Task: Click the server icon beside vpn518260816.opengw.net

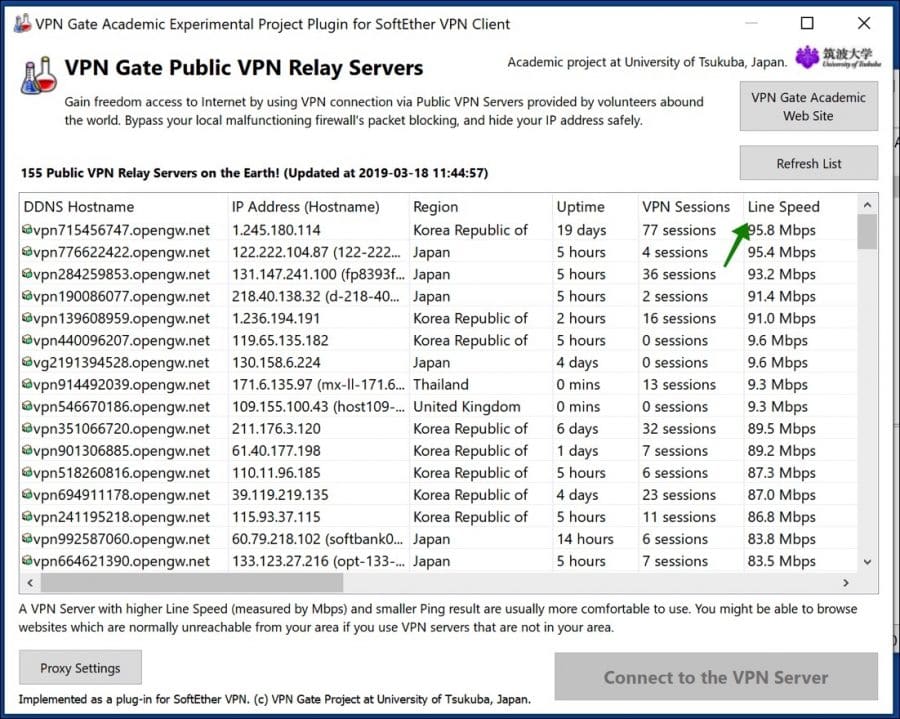Action: coord(27,472)
